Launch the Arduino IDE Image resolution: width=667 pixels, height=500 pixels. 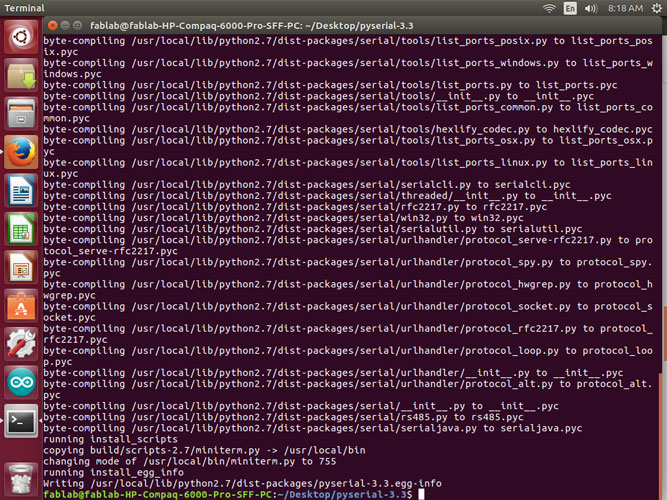pyautogui.click(x=21, y=382)
